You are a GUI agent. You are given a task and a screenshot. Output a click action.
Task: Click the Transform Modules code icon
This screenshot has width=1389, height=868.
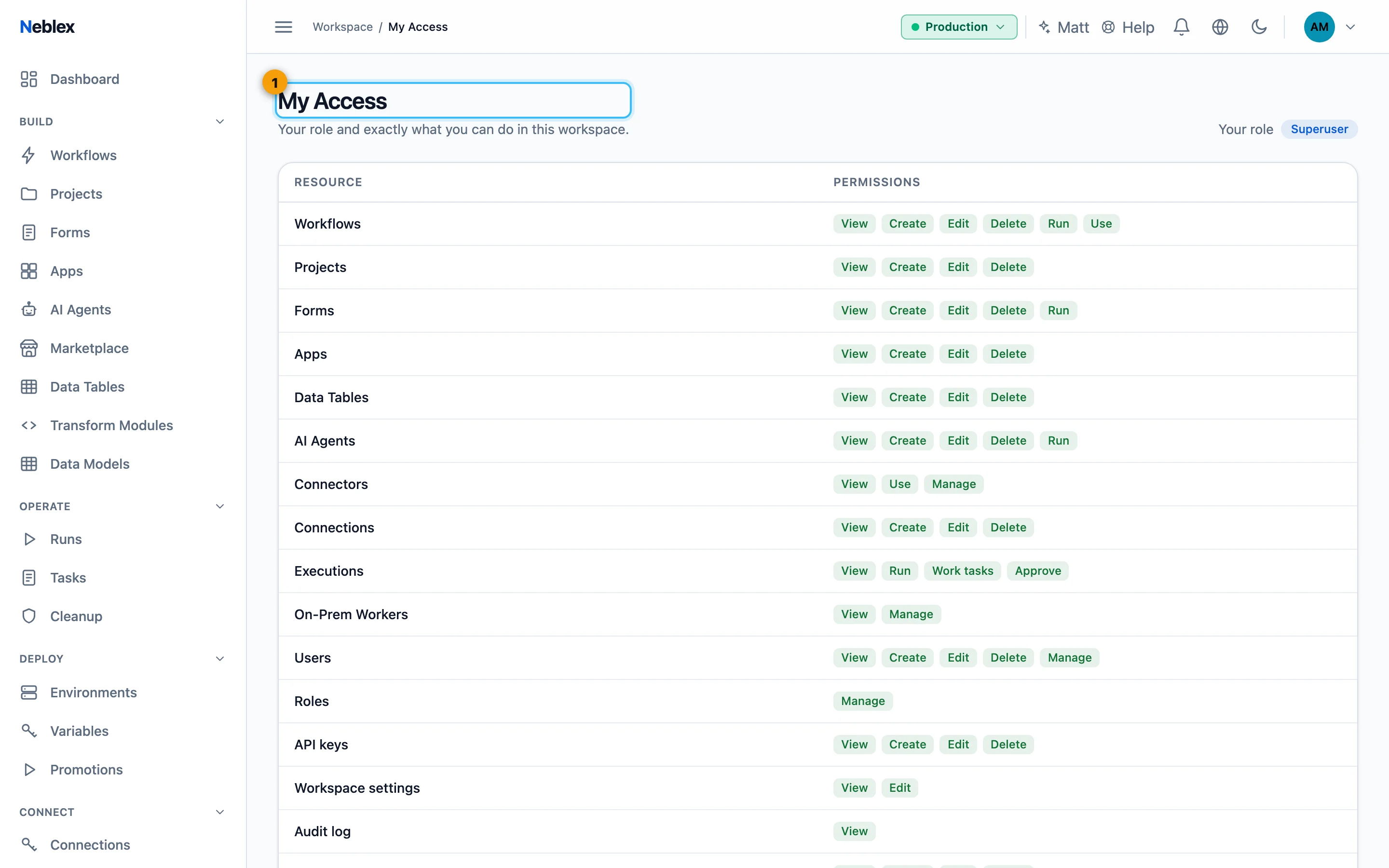click(29, 425)
